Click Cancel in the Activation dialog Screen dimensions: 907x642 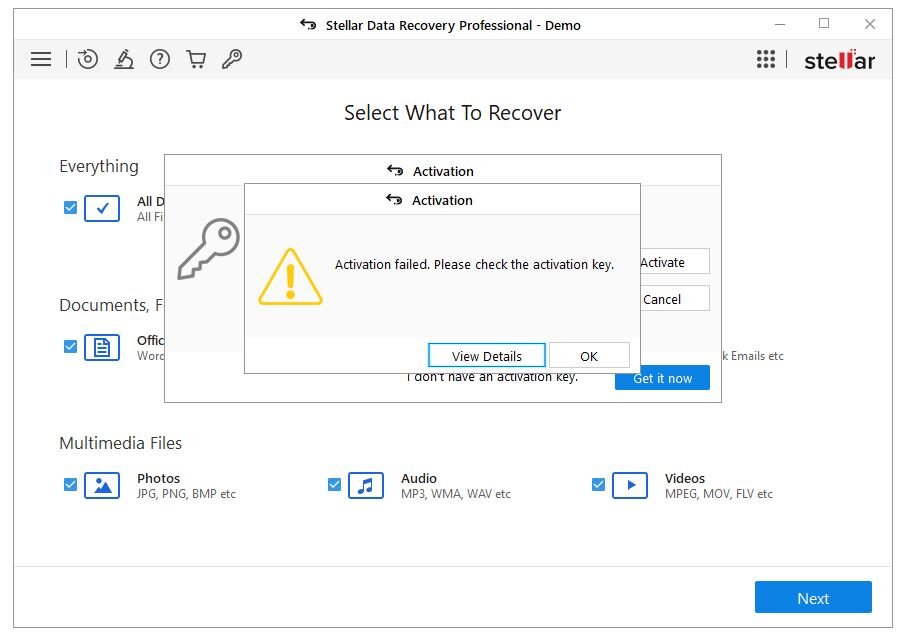coord(674,299)
